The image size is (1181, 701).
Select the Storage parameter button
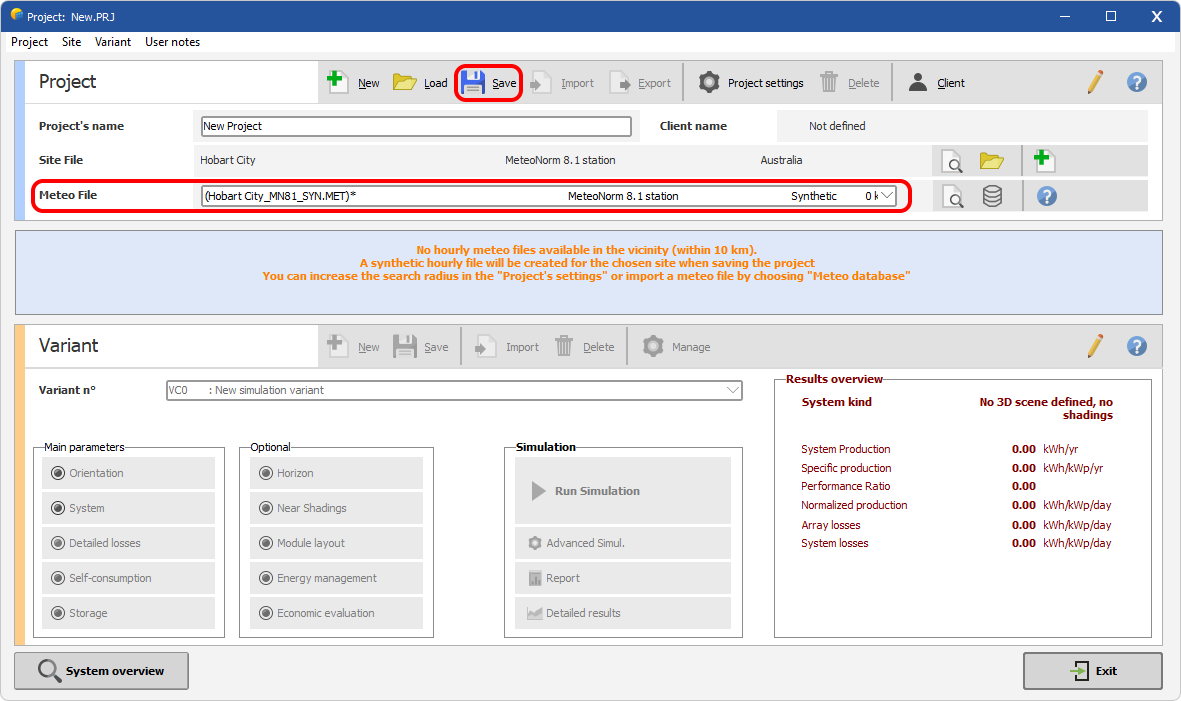point(129,613)
